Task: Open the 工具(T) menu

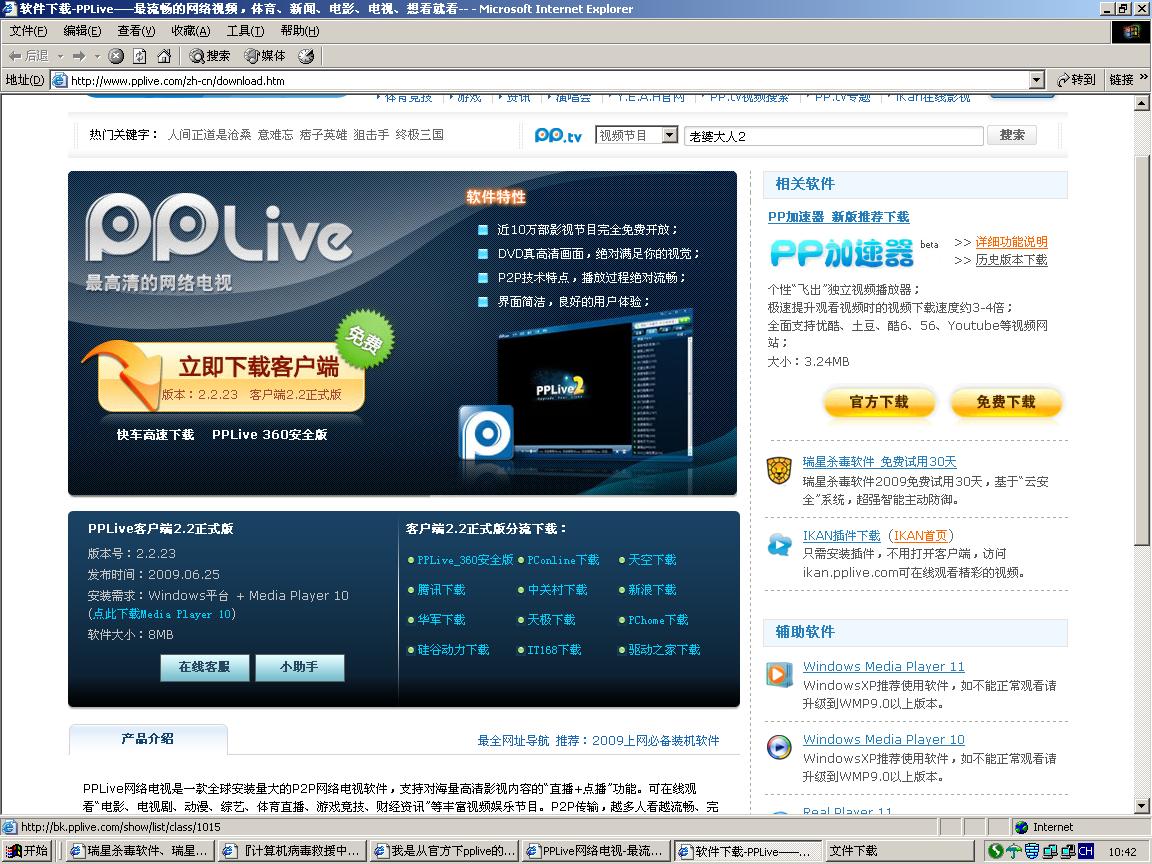Action: coord(245,31)
